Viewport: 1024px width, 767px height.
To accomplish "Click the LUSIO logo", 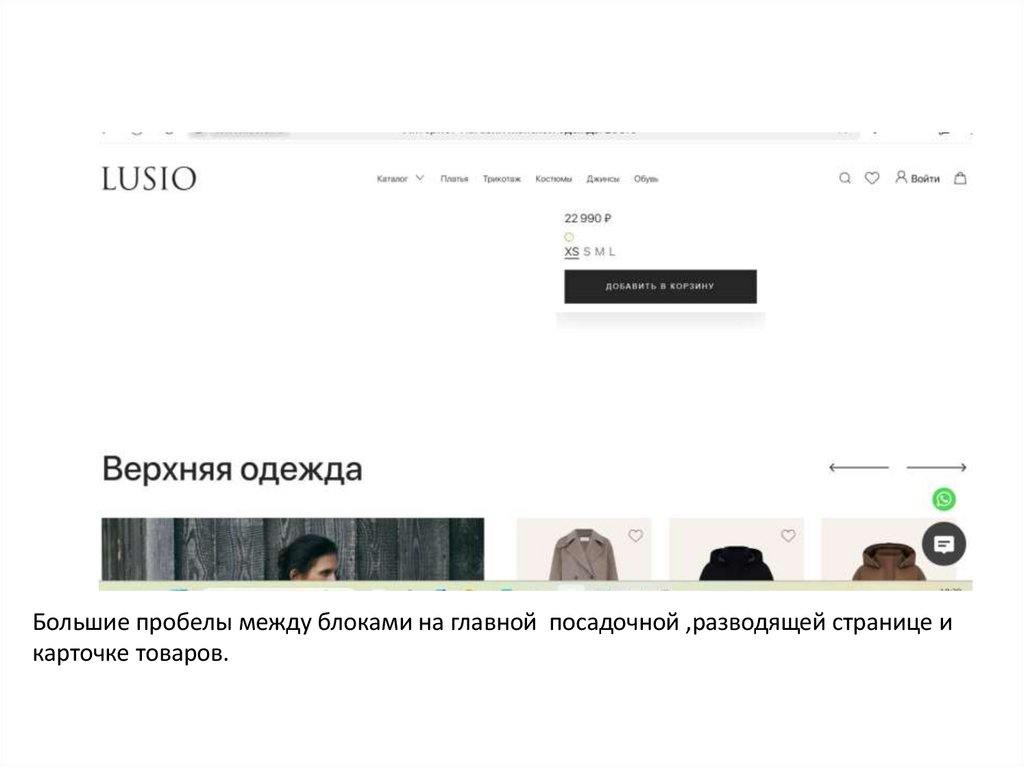I will point(149,178).
